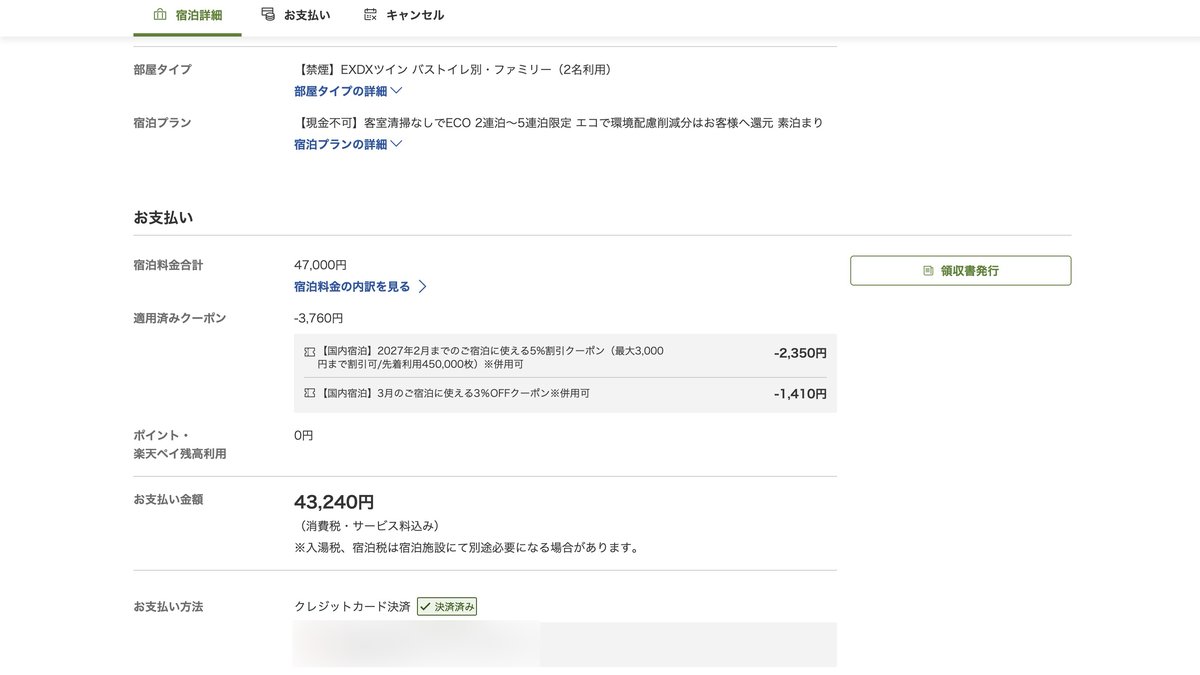Click the coupon icon for 3%OFFクーポン

(x=310, y=393)
